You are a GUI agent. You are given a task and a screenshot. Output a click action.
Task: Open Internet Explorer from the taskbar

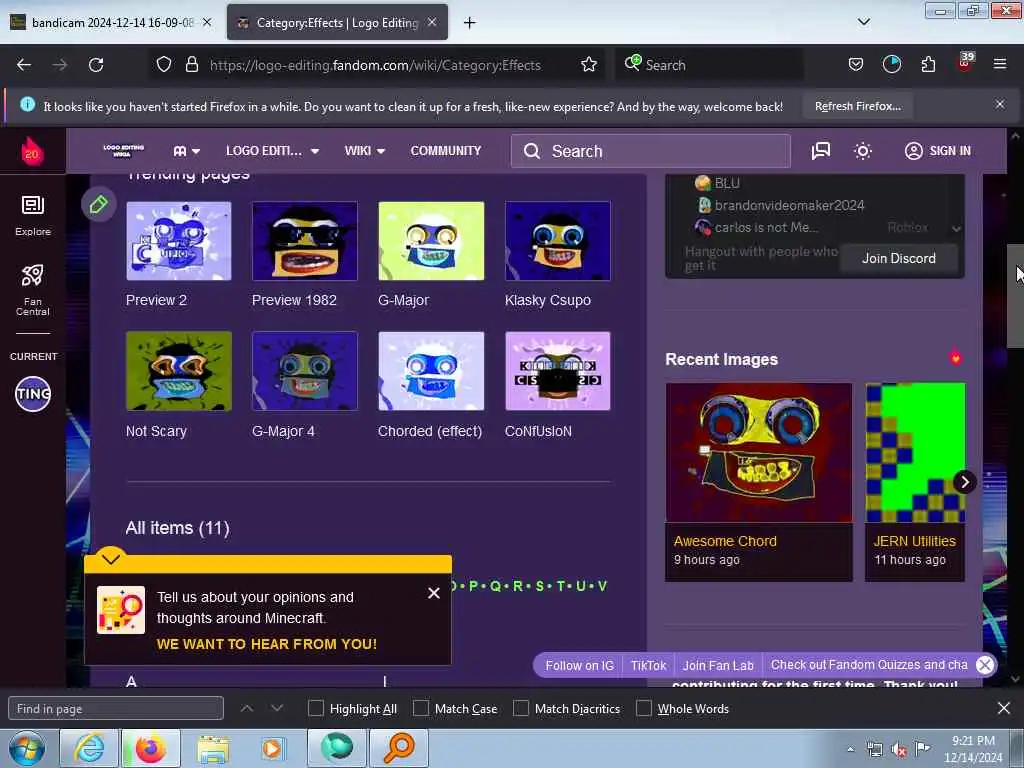89,748
